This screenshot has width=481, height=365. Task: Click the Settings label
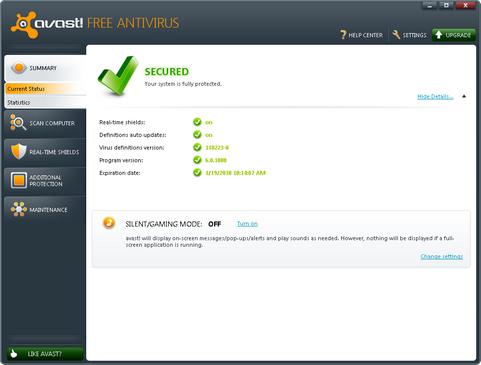point(414,35)
